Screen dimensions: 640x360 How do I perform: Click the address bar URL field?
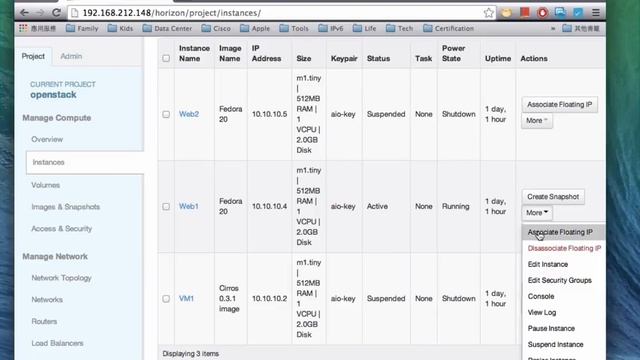pyautogui.click(x=282, y=13)
